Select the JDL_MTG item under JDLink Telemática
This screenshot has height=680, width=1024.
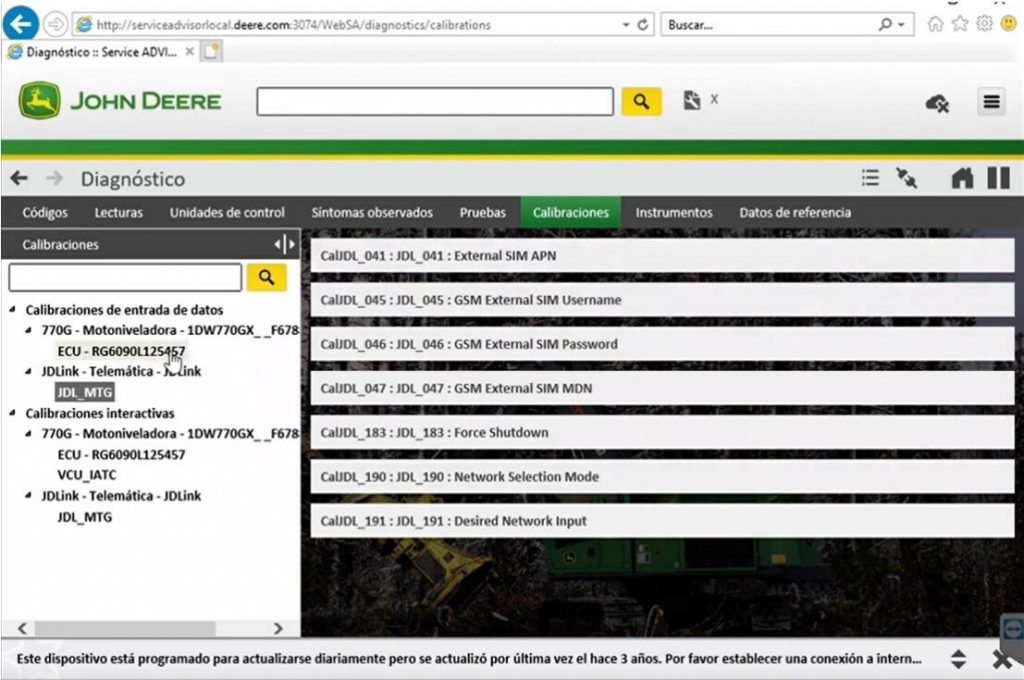point(85,392)
